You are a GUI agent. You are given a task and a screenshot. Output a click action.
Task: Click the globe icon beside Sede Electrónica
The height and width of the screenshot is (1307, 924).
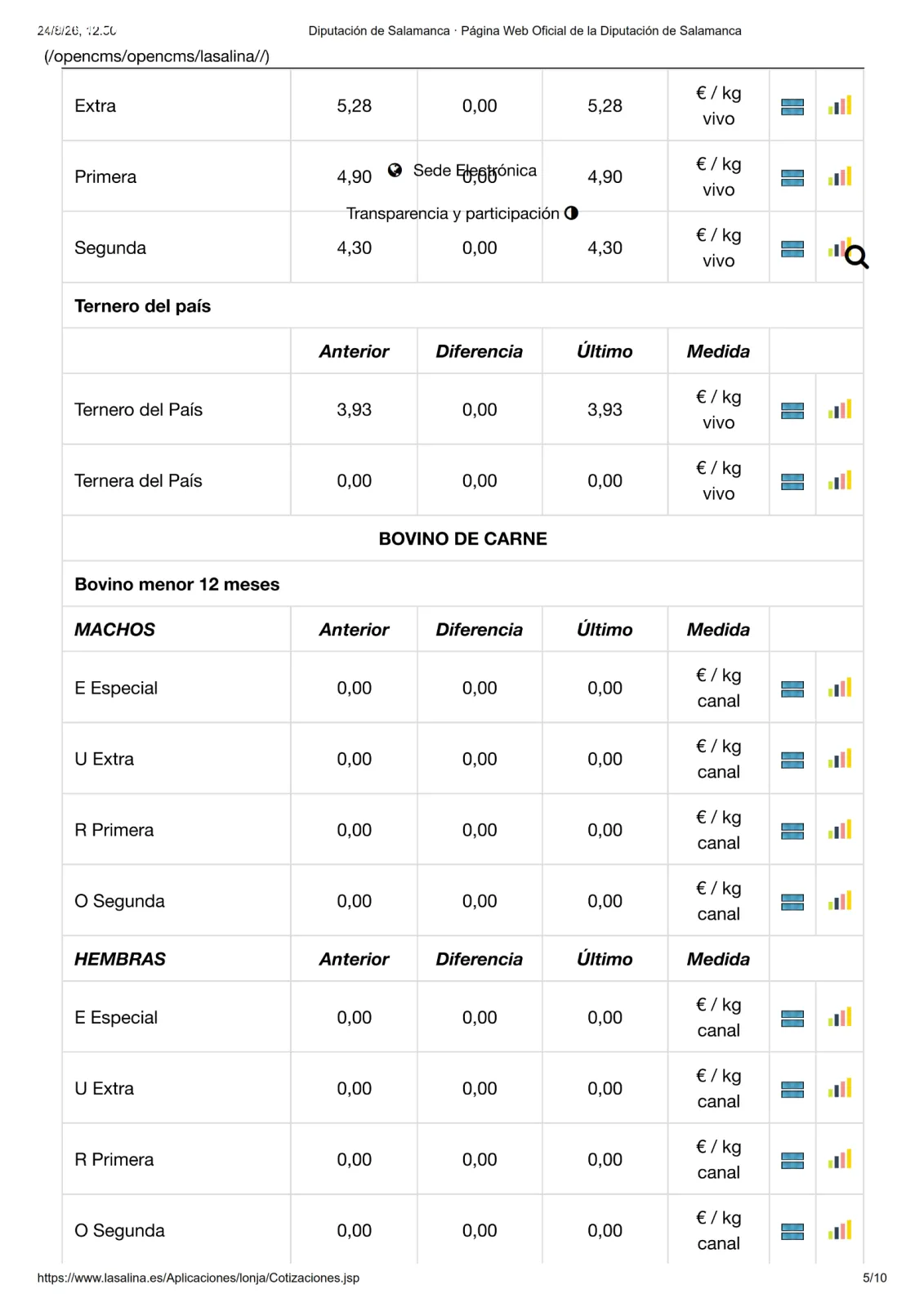click(x=395, y=170)
